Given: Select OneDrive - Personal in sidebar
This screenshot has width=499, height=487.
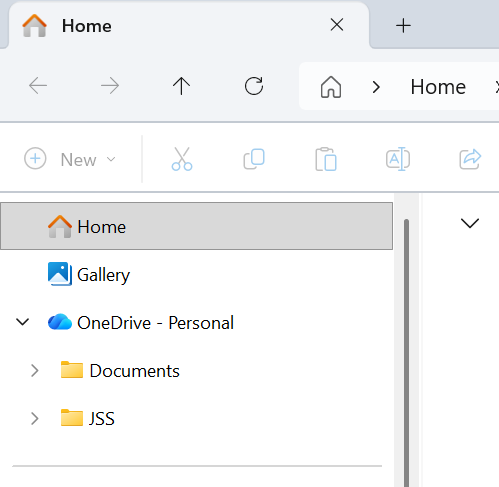Looking at the screenshot, I should point(155,322).
